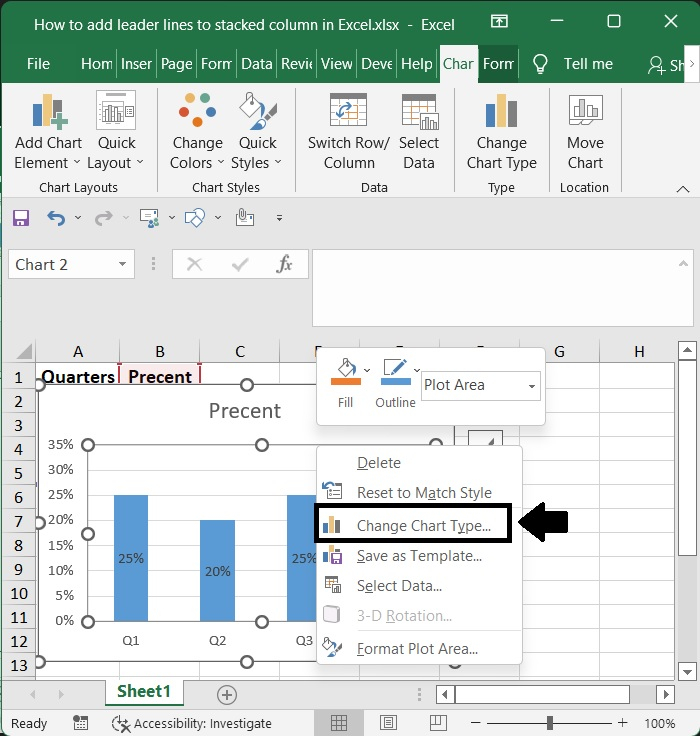Click the Share person icon

(x=656, y=65)
